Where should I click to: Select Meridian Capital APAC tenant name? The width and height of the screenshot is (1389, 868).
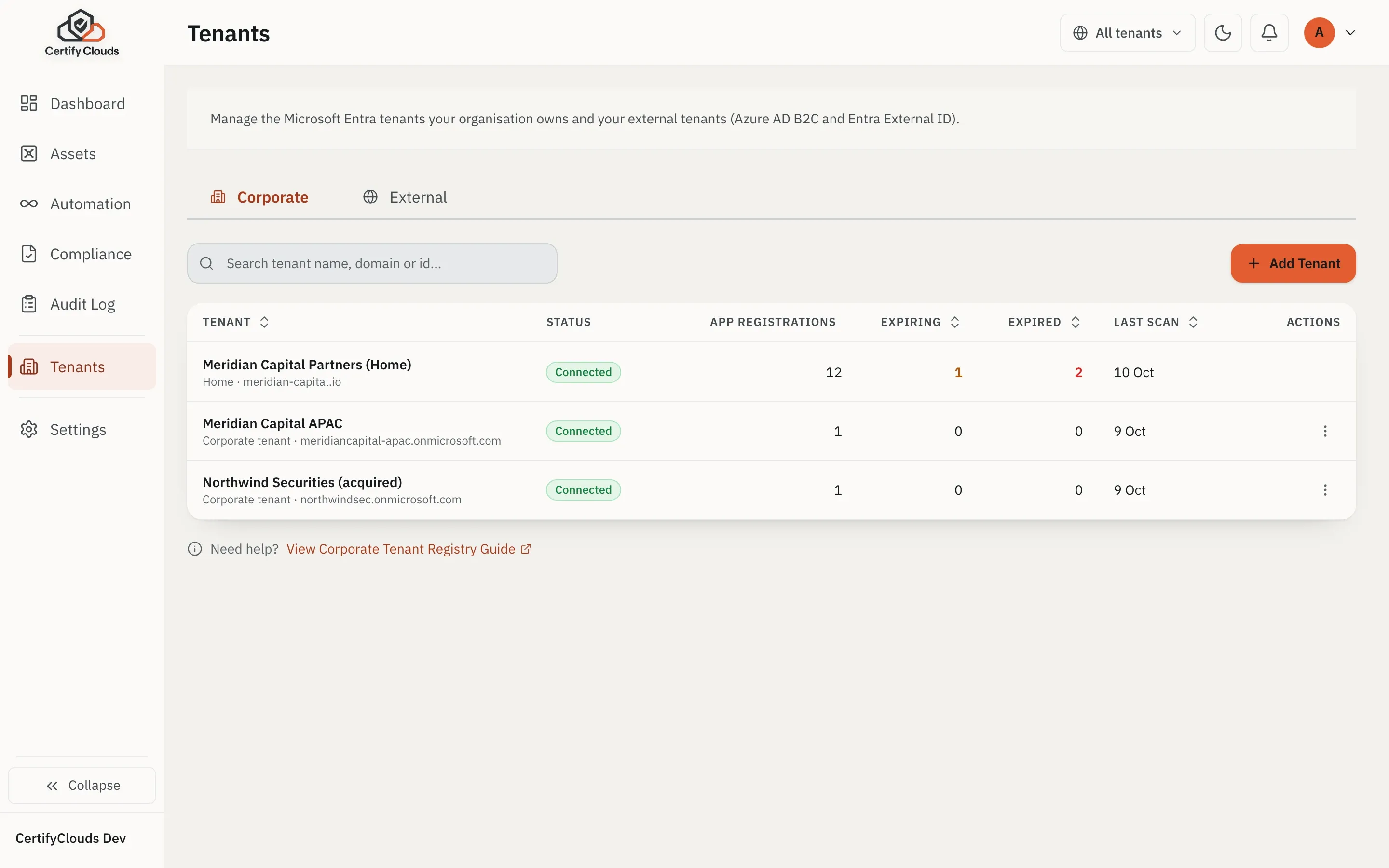pyautogui.click(x=272, y=424)
